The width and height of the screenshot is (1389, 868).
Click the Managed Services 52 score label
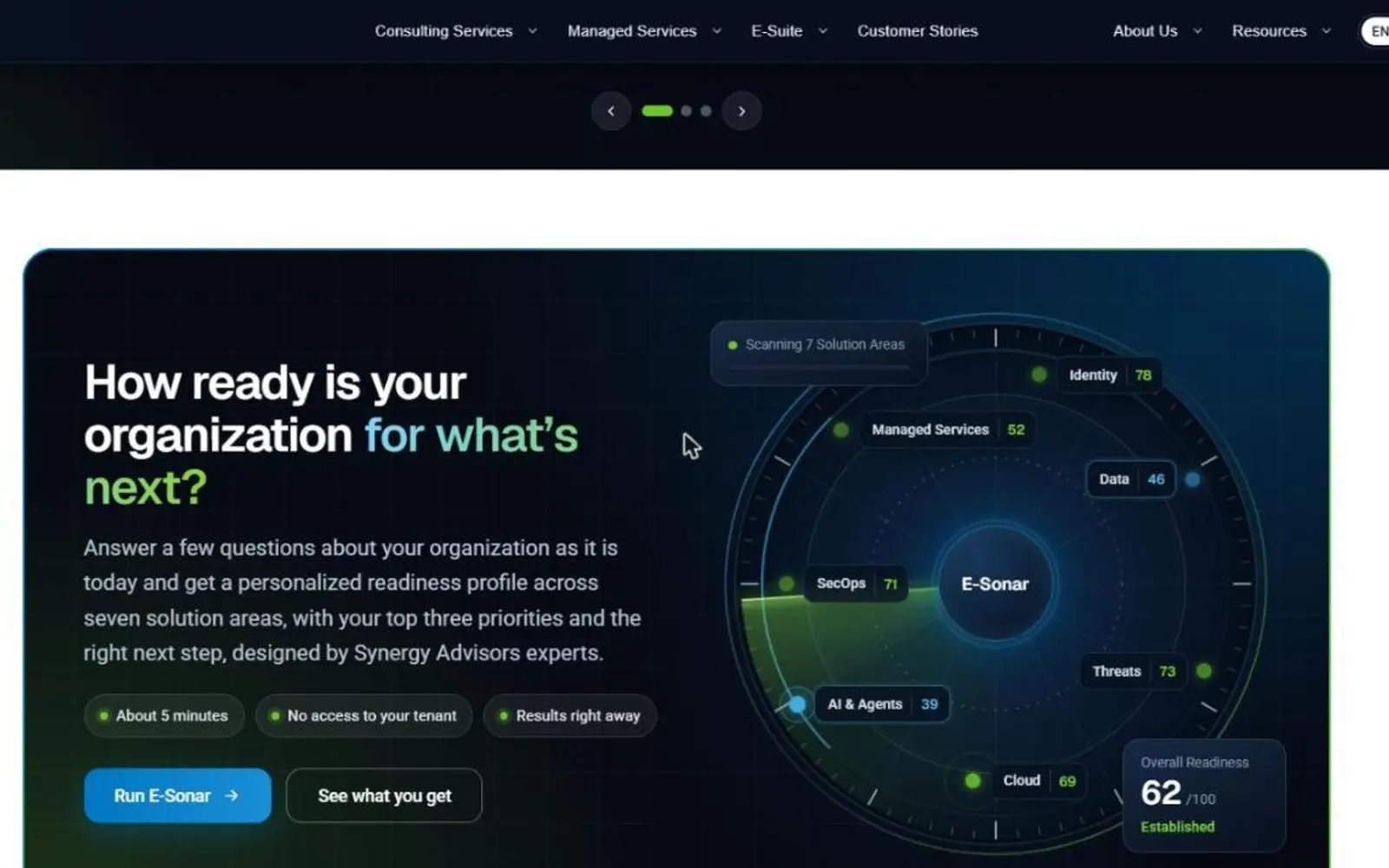coord(948,430)
